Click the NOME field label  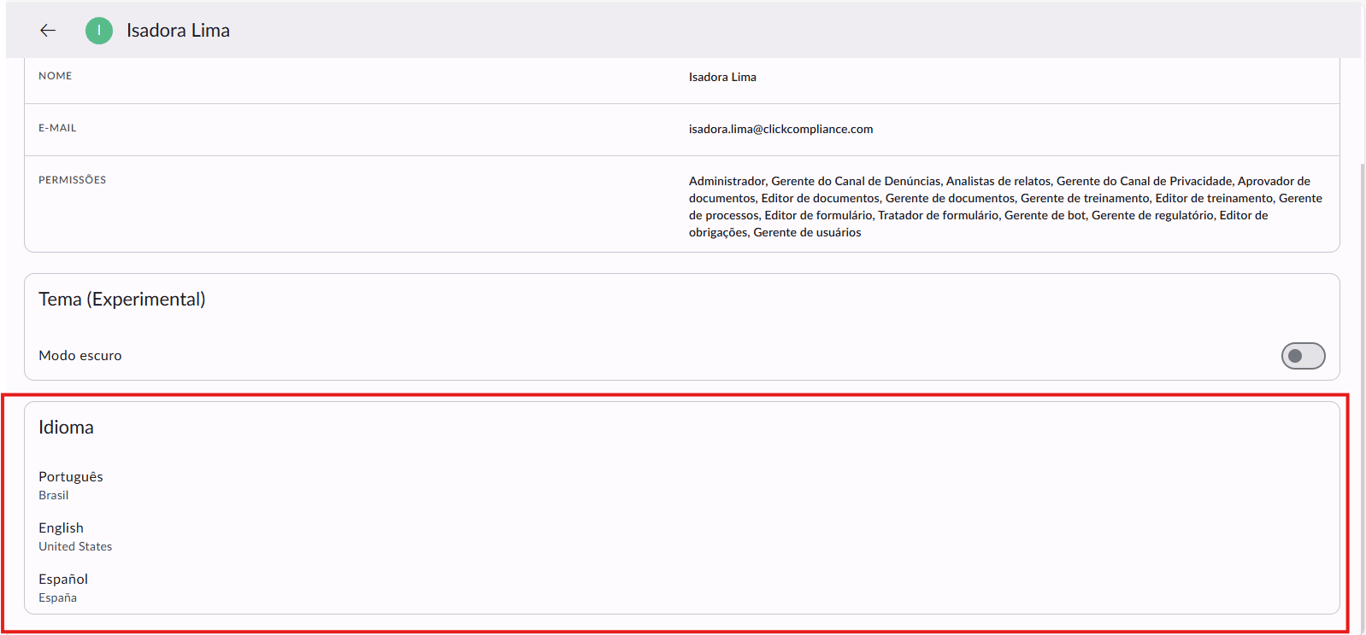click(x=55, y=76)
